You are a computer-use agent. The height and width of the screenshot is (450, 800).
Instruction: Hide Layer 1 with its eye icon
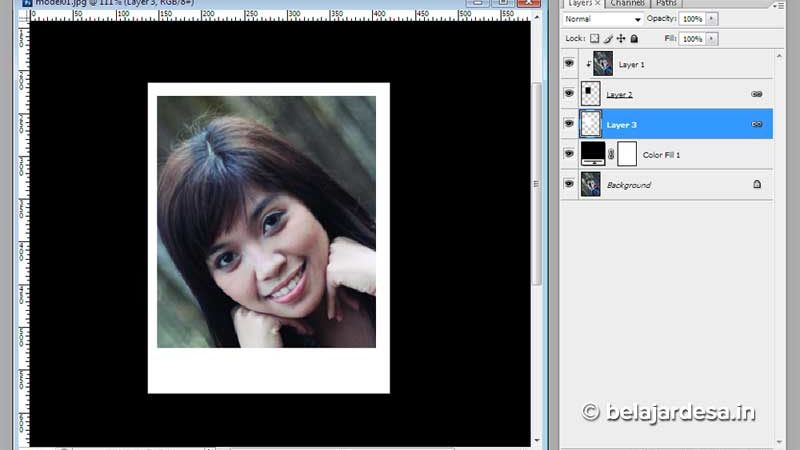point(569,63)
